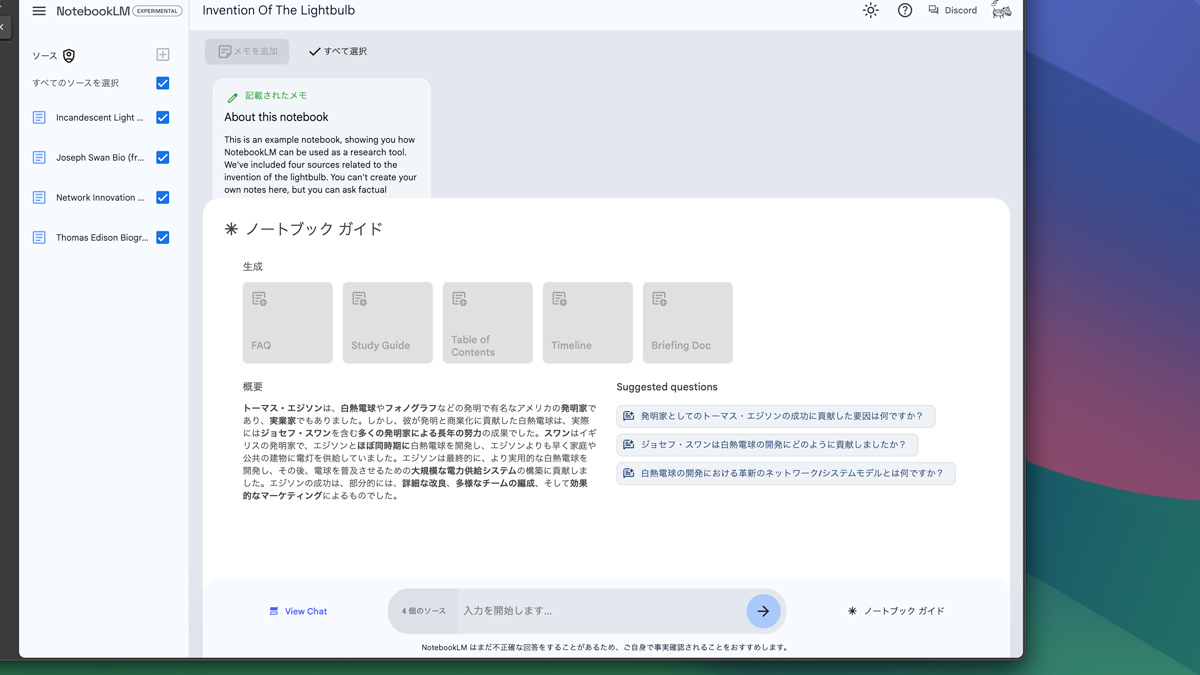Generate an FAQ document
This screenshot has height=675, width=1200.
click(288, 322)
